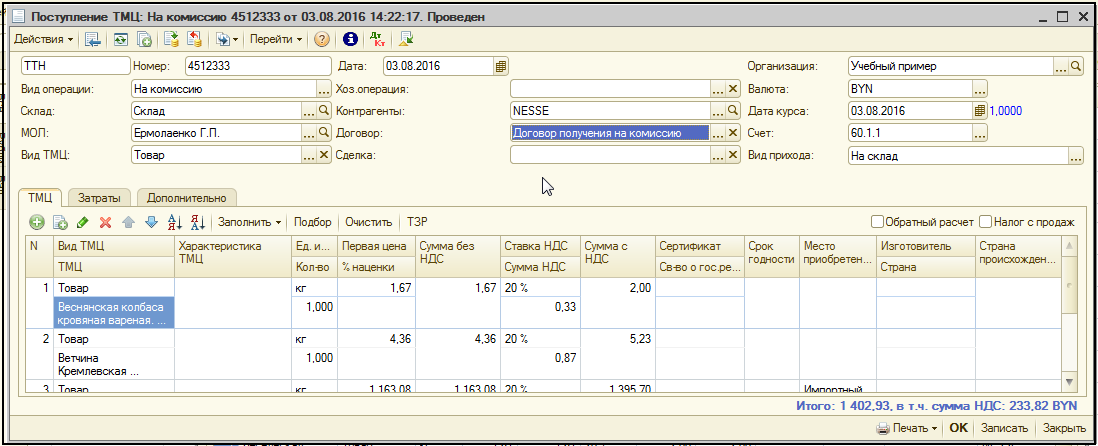Open the Дт/Кт postings icon
This screenshot has width=1098, height=446.
[377, 40]
